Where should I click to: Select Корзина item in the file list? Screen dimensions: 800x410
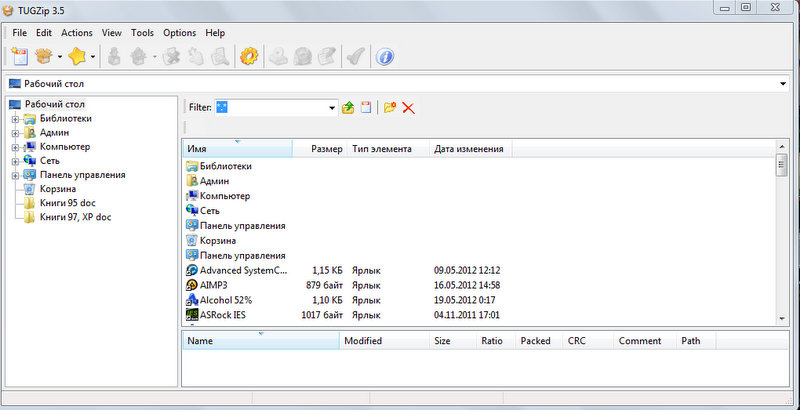(211, 240)
